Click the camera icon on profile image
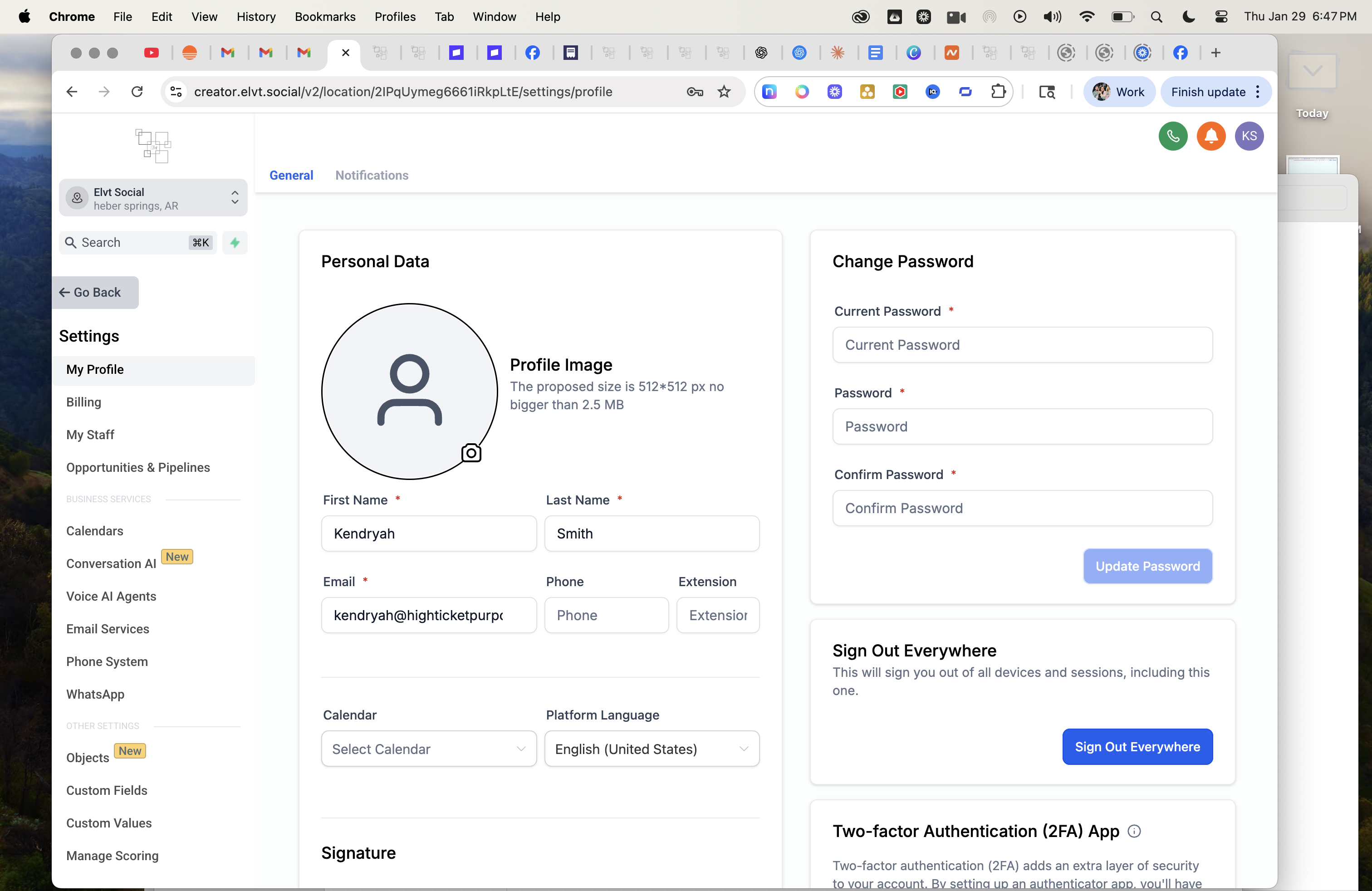Viewport: 1372px width, 891px height. 471,453
